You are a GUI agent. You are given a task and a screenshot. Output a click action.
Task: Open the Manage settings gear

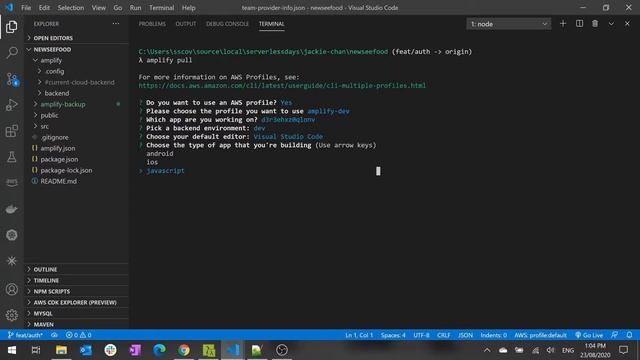(x=11, y=315)
